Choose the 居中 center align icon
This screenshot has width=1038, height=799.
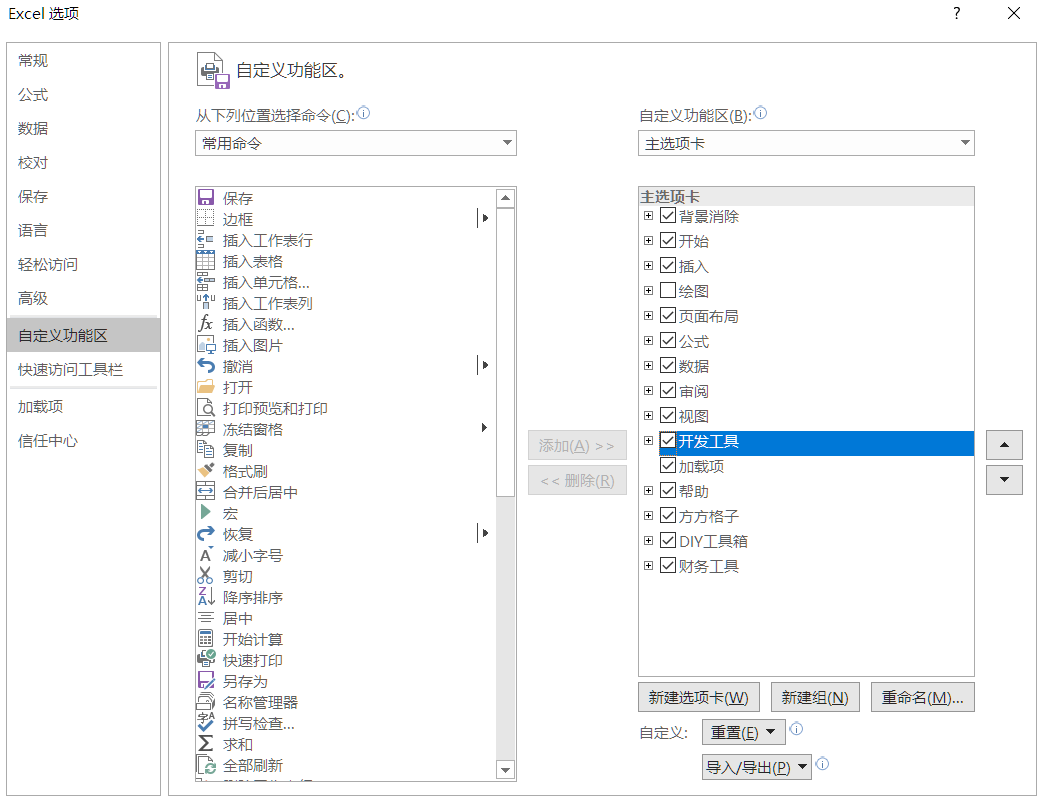point(206,618)
